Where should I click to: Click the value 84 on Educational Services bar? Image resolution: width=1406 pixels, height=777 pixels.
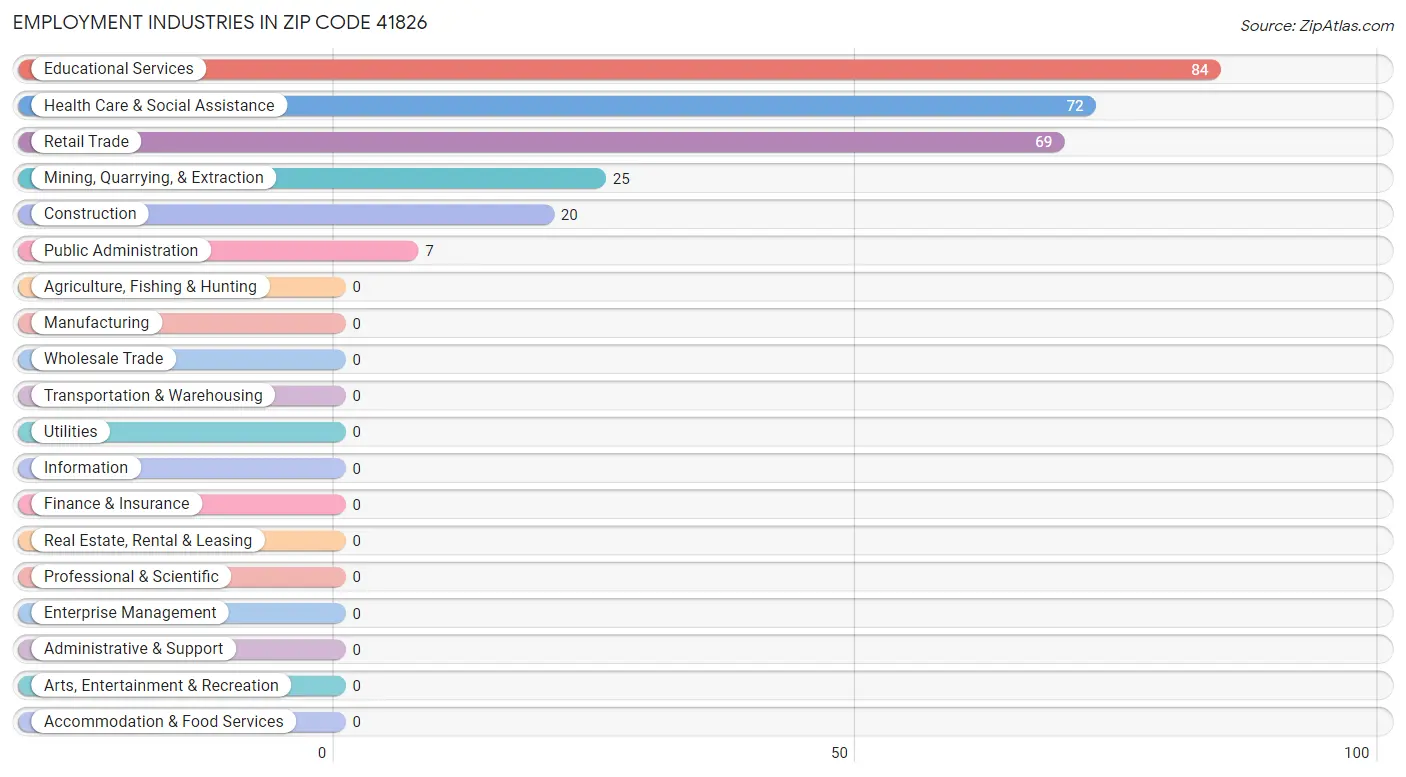click(x=1199, y=70)
